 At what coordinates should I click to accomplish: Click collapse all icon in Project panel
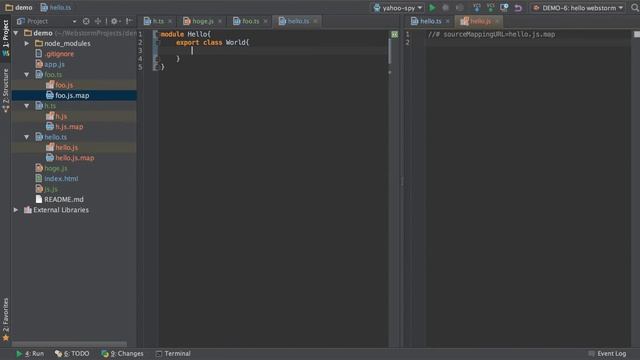pyautogui.click(x=98, y=21)
